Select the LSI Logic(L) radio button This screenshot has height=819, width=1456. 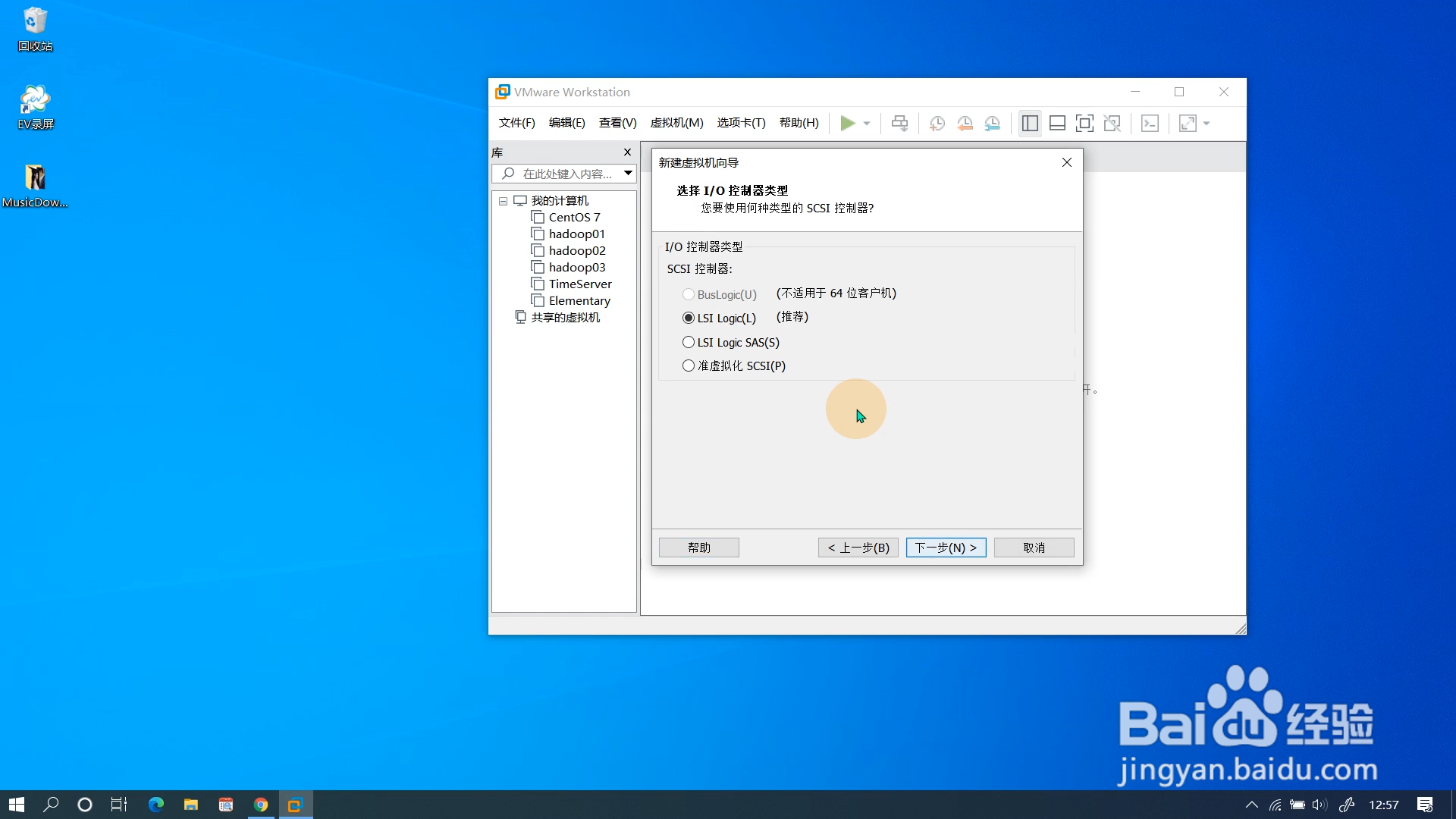tap(689, 318)
